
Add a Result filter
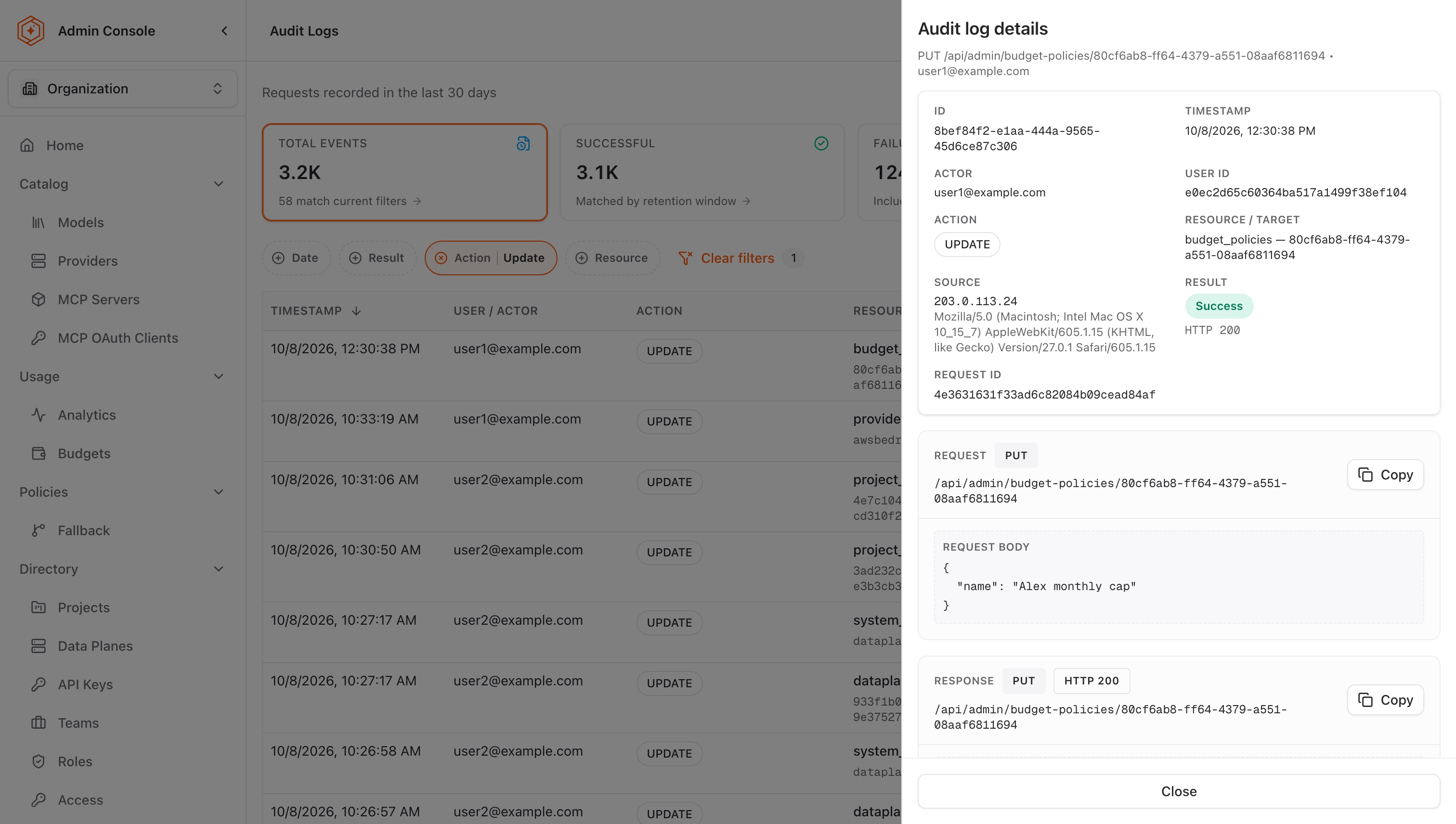tap(377, 258)
